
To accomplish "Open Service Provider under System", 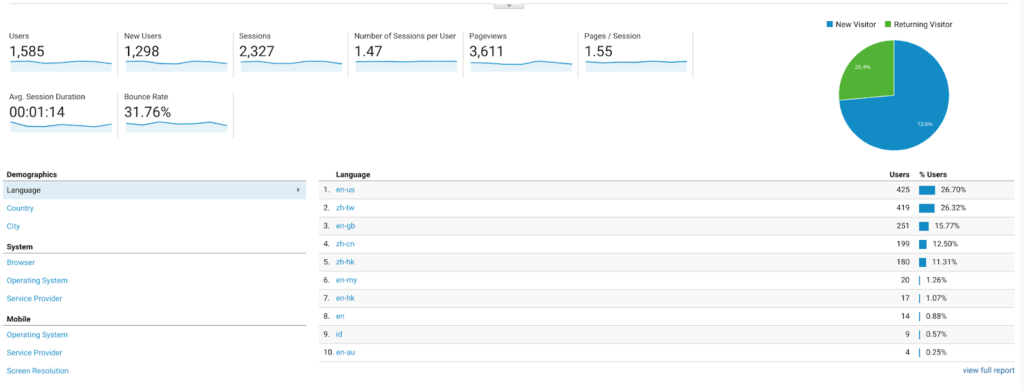I will (35, 298).
